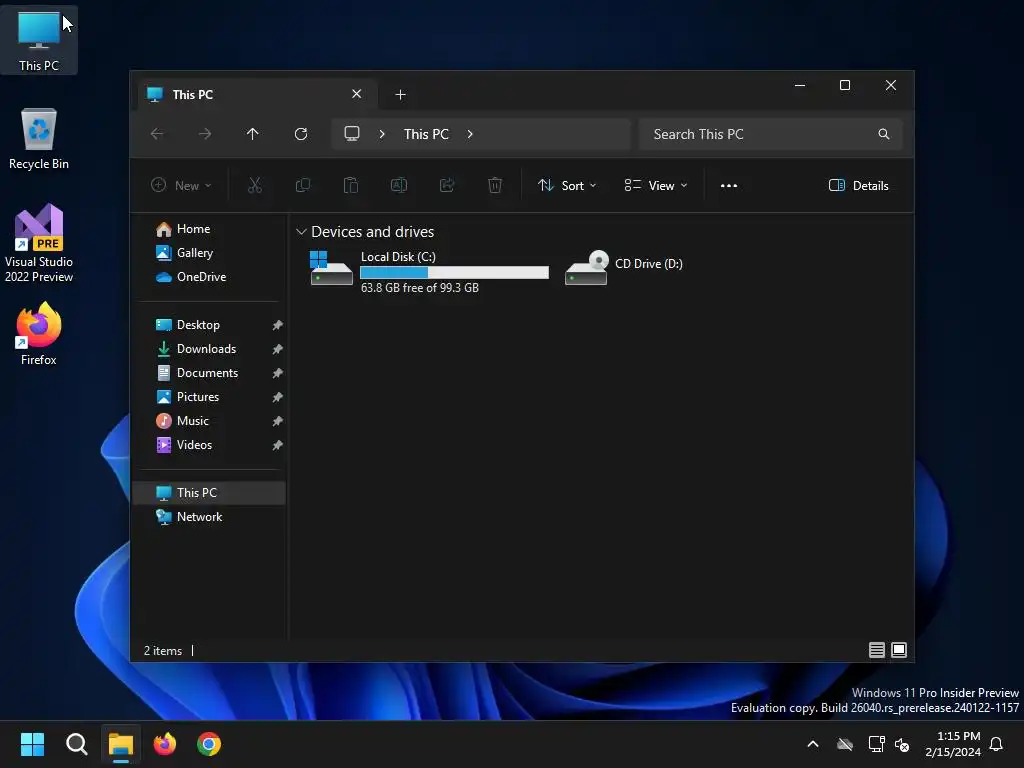Switch to details list view icon in status bar
This screenshot has height=768, width=1024.
[x=876, y=650]
